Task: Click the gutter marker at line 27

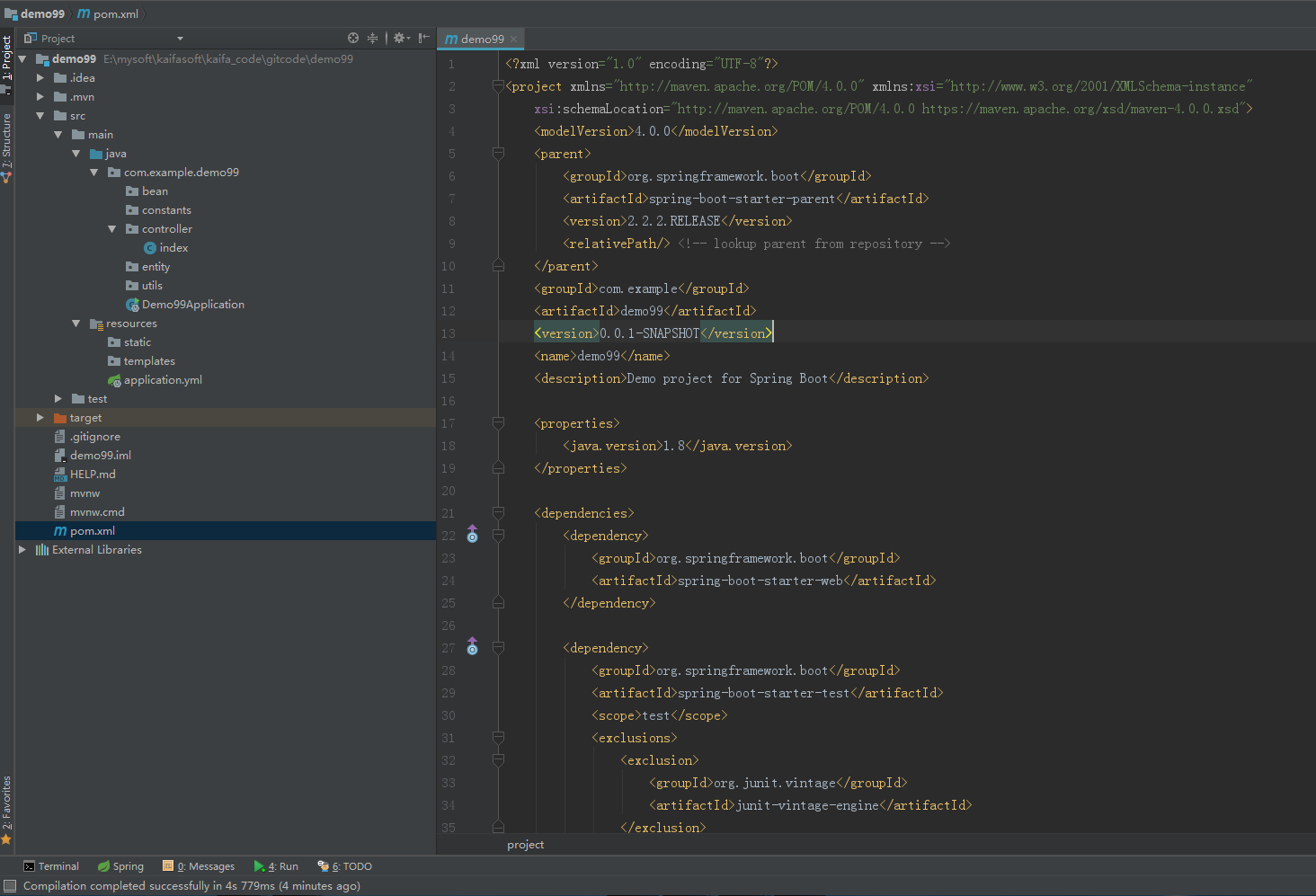Action: point(472,647)
